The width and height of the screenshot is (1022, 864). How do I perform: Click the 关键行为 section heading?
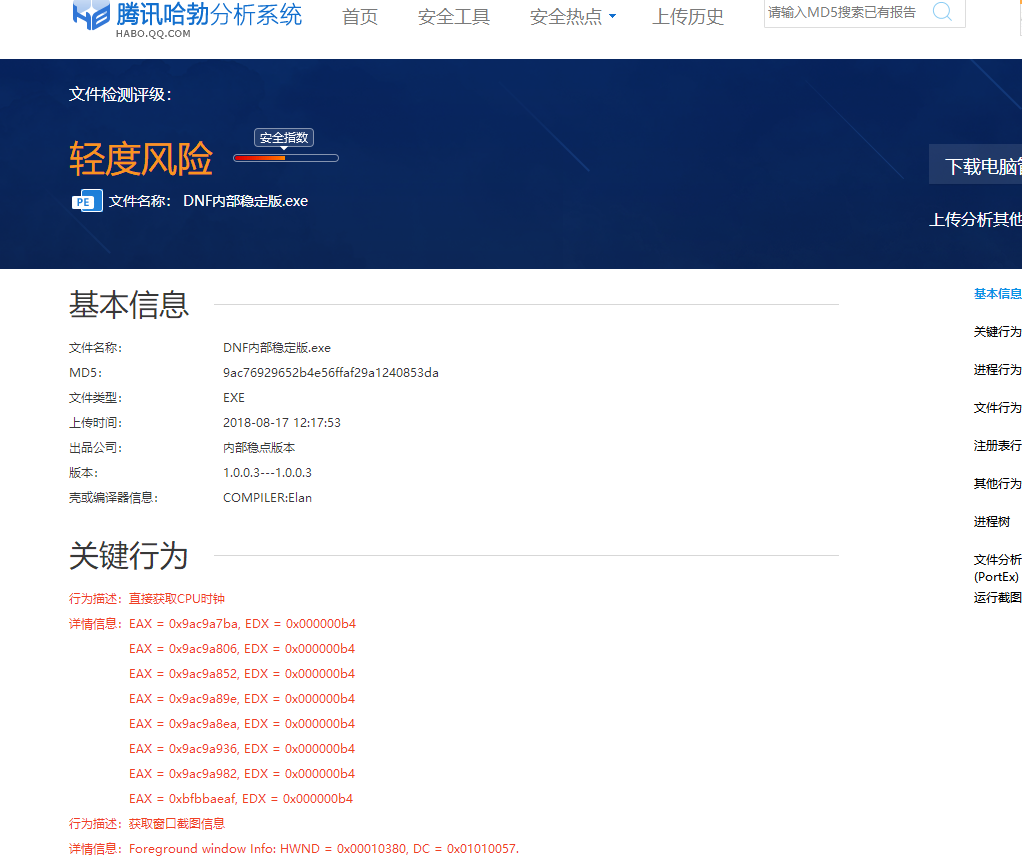129,556
